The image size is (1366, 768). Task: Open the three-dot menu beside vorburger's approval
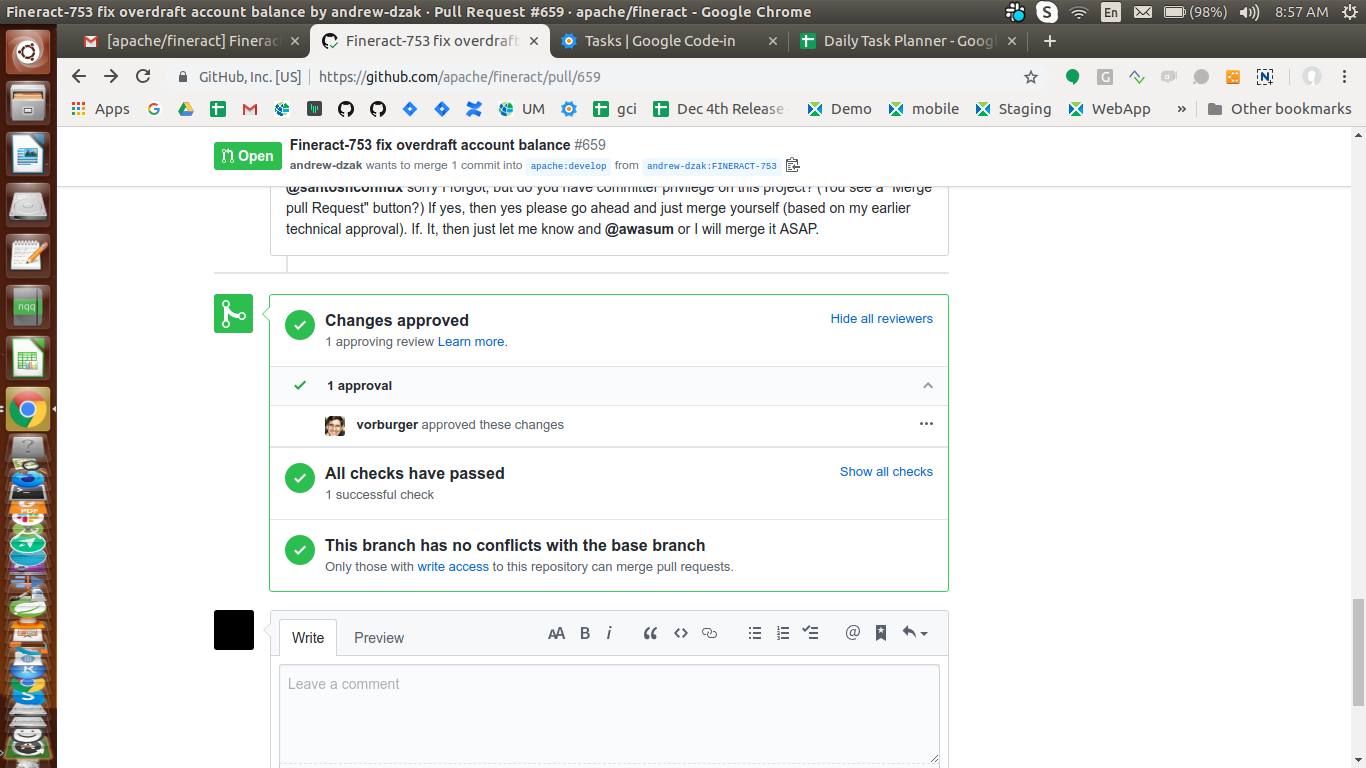pos(926,424)
